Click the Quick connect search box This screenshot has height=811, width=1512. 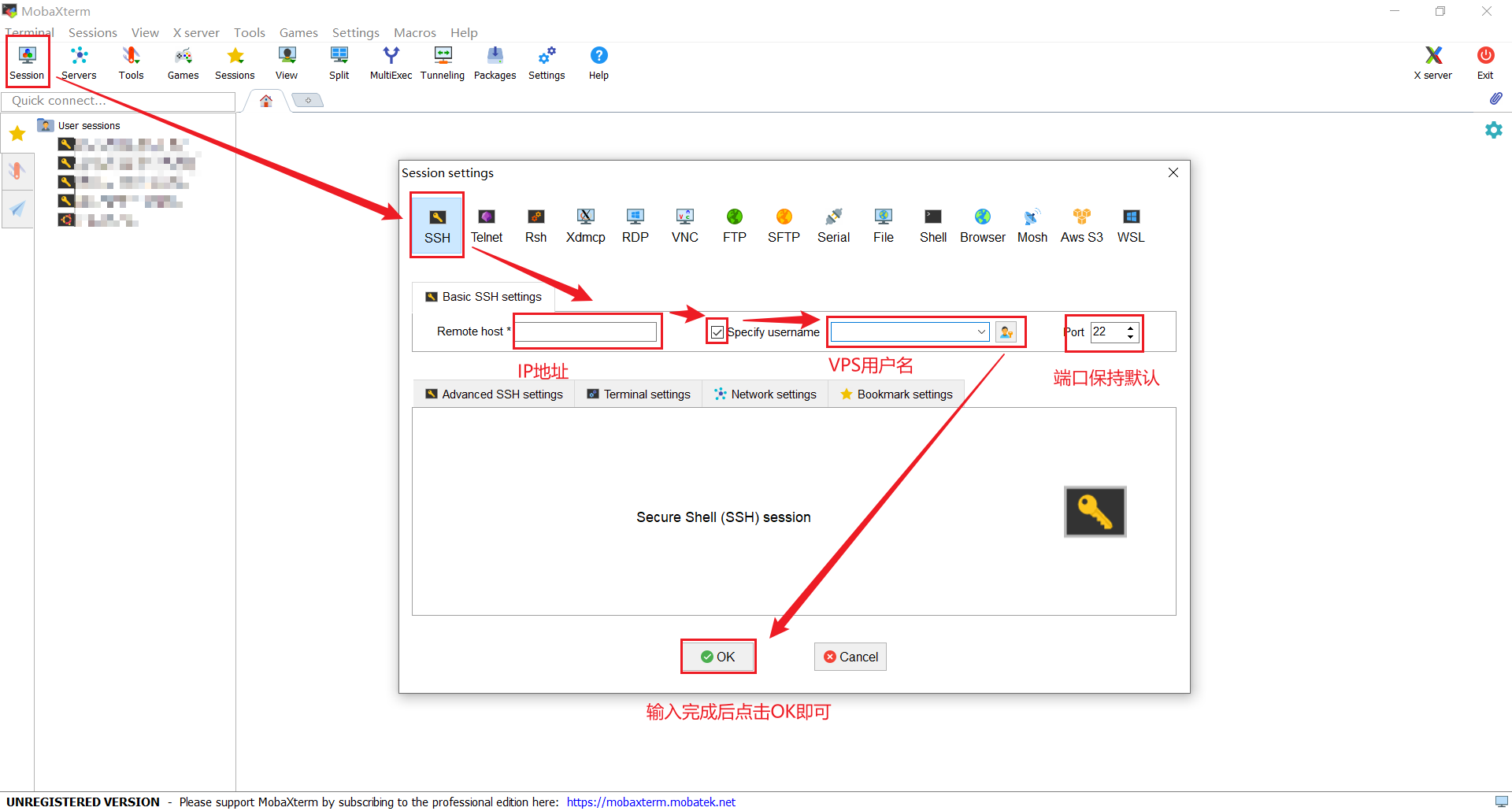tap(118, 101)
